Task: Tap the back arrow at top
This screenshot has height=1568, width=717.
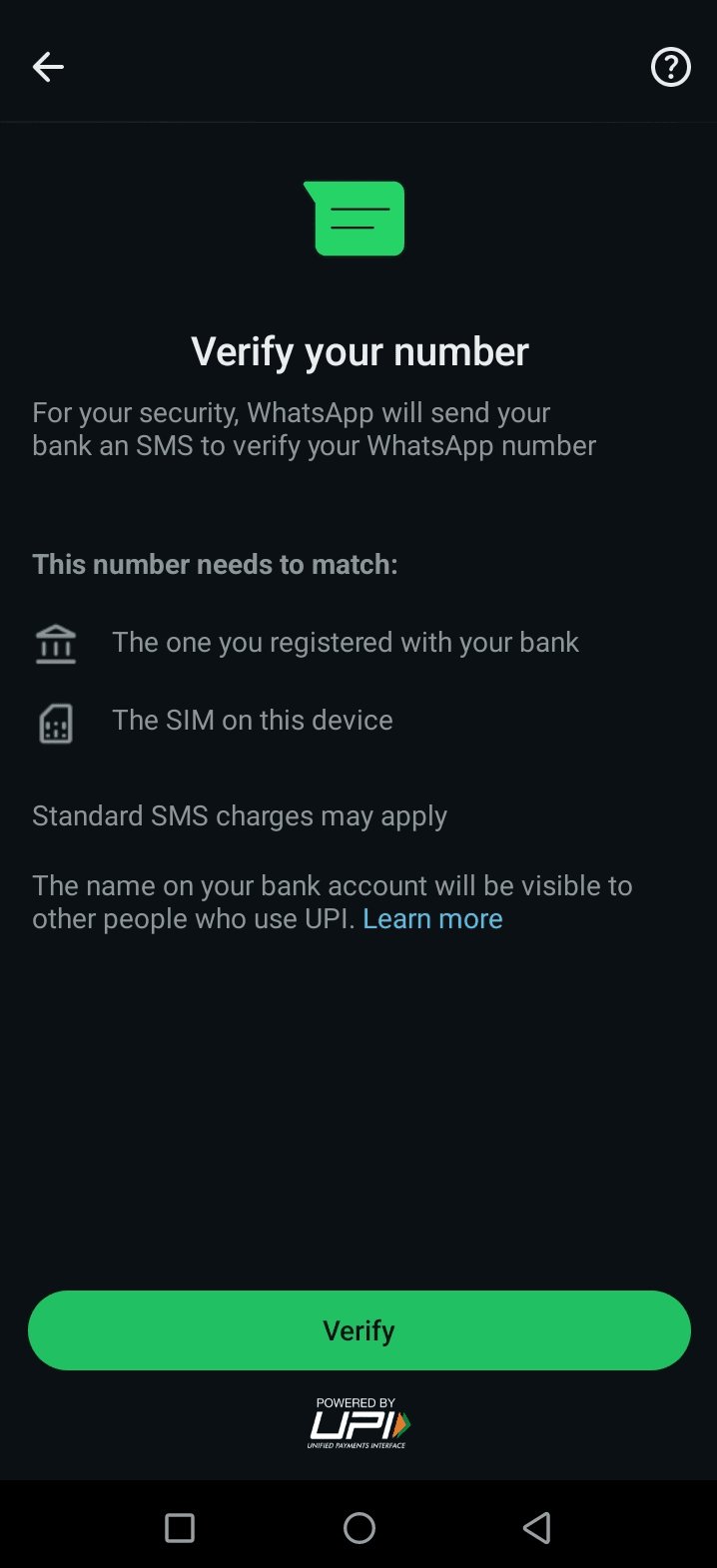Action: pyautogui.click(x=48, y=67)
